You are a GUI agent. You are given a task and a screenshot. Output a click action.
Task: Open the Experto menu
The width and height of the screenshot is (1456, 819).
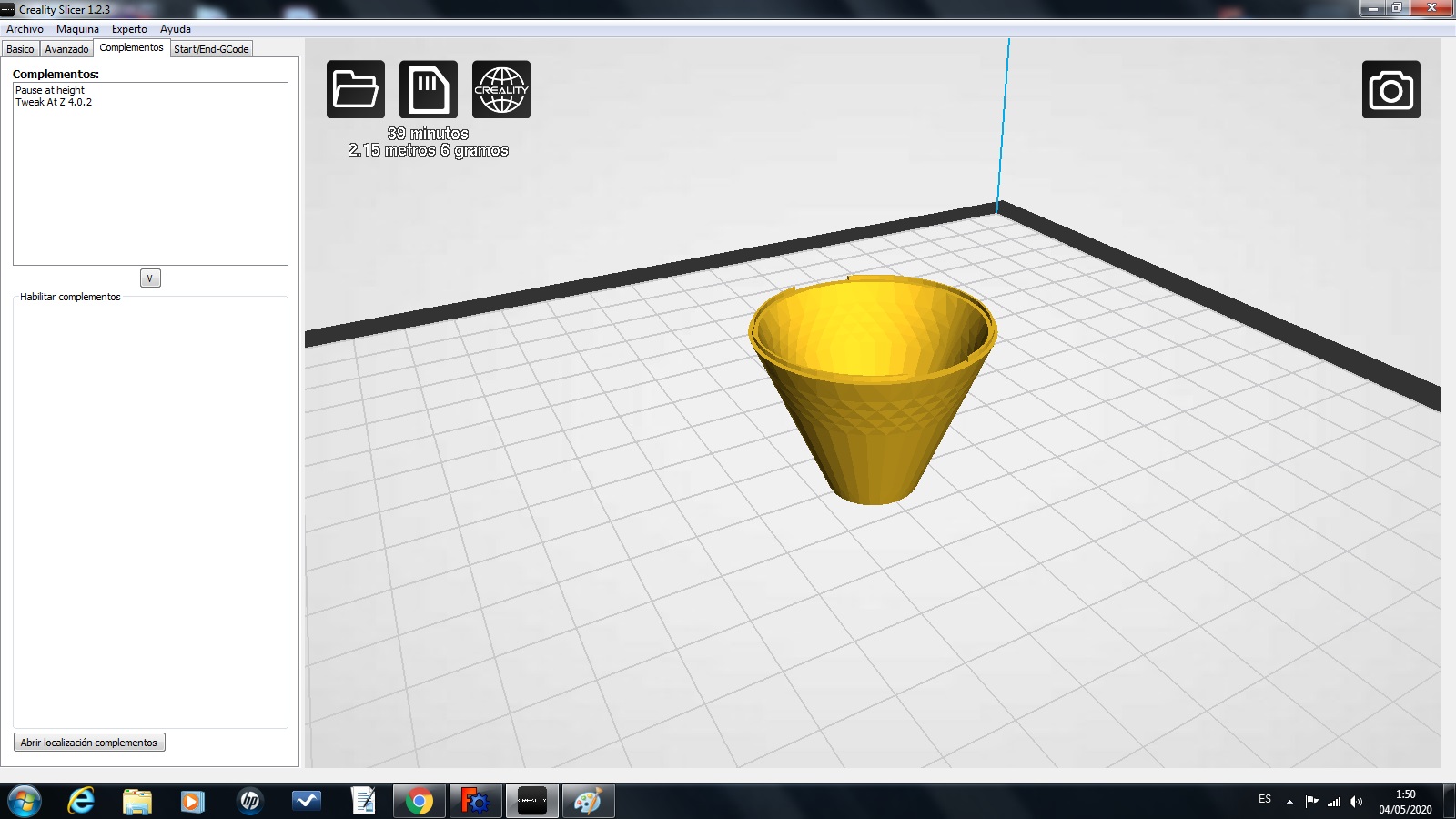129,29
